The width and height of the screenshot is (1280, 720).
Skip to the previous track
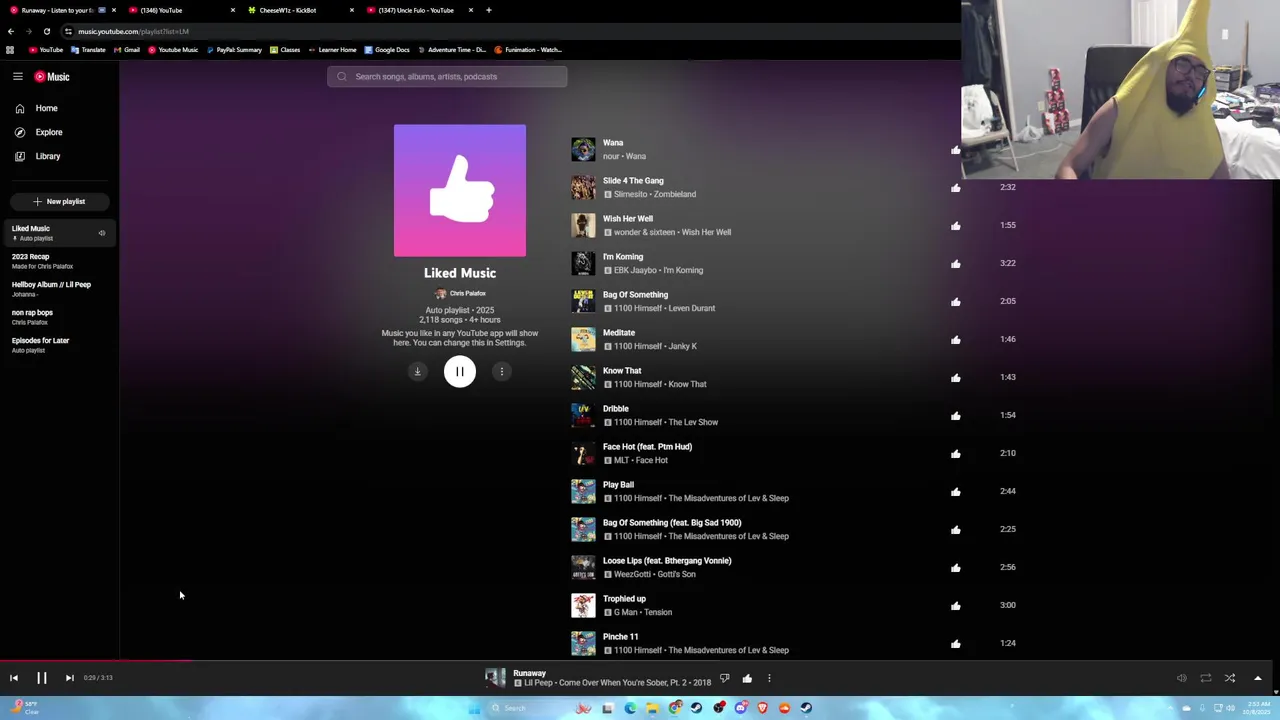(x=14, y=678)
